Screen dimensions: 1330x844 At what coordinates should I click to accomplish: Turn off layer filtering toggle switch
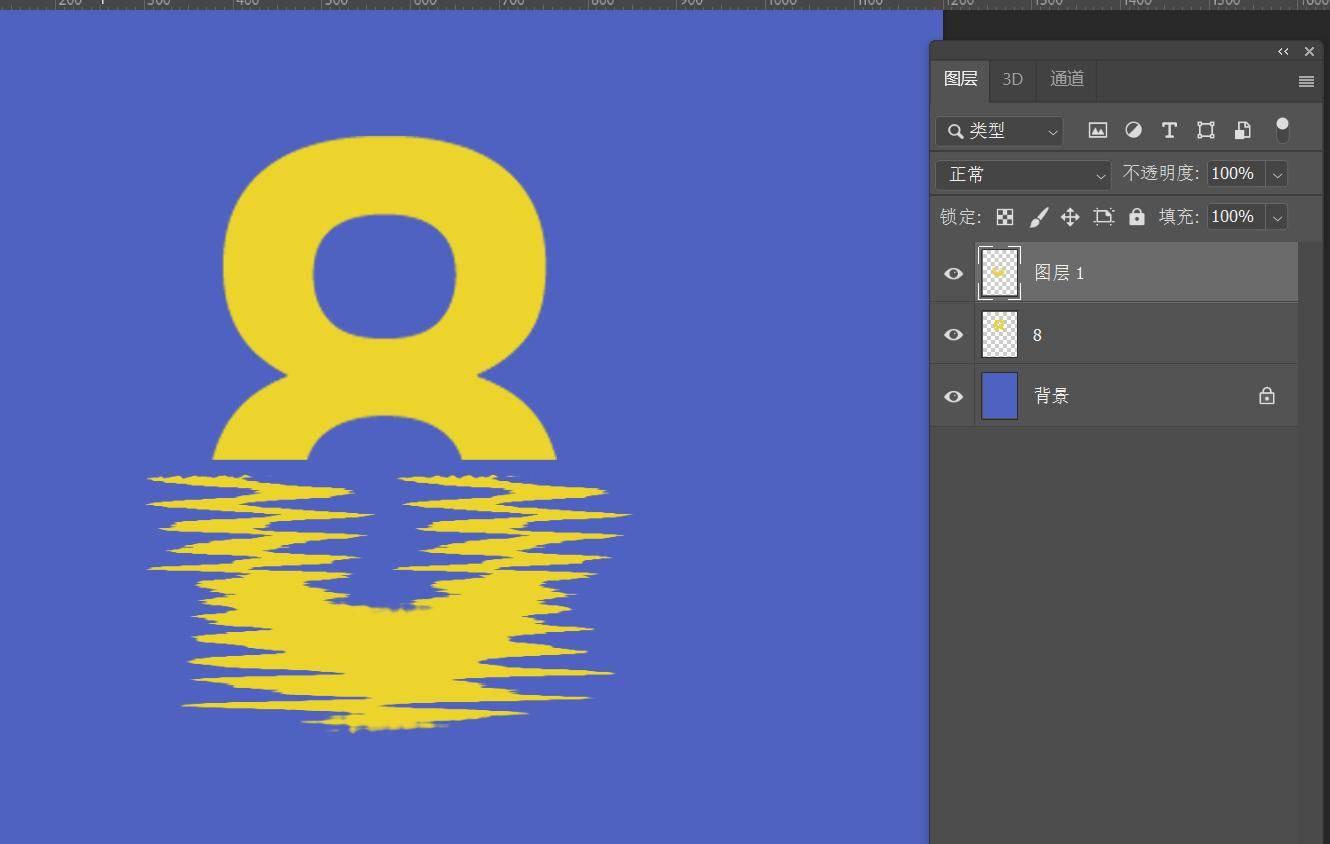[1282, 129]
